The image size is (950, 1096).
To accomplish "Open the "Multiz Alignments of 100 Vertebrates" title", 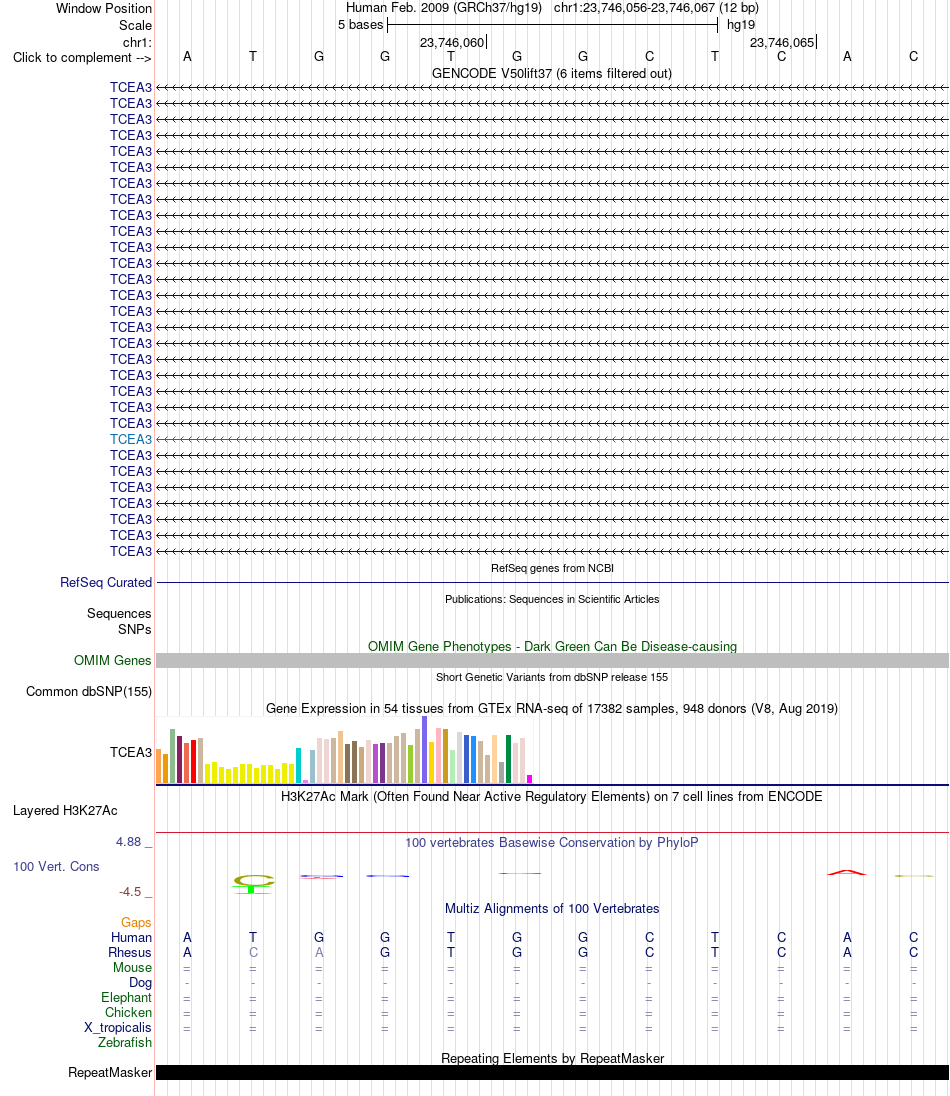I will click(x=552, y=908).
